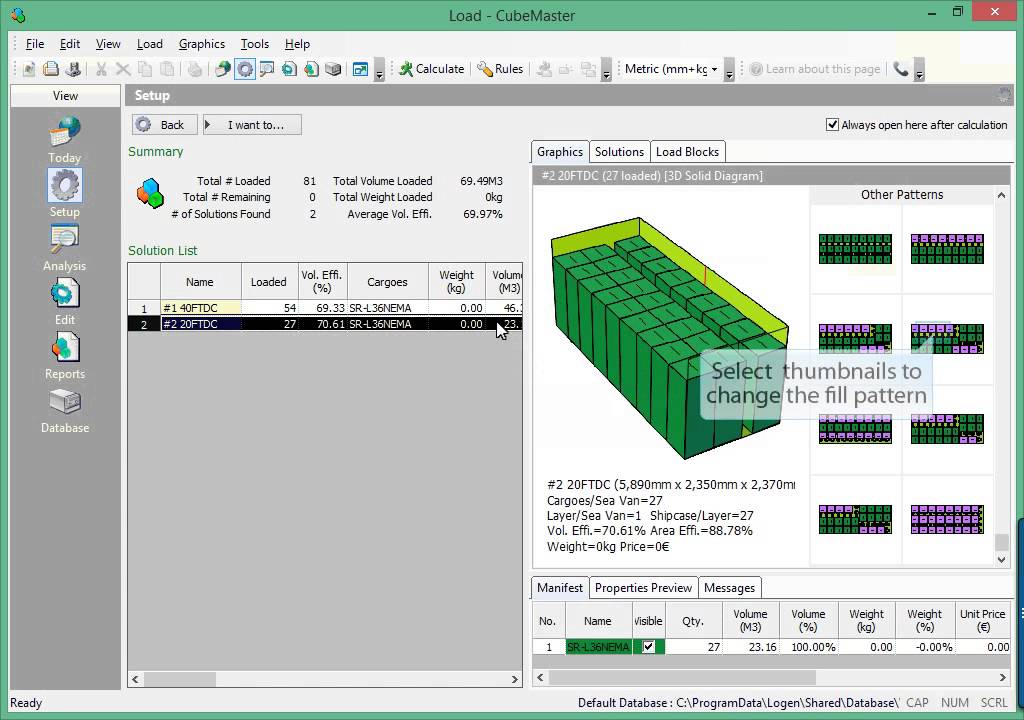Toggle Visible checkbox for SR-L36NEMA manifest row
The image size is (1024, 720).
pyautogui.click(x=648, y=647)
